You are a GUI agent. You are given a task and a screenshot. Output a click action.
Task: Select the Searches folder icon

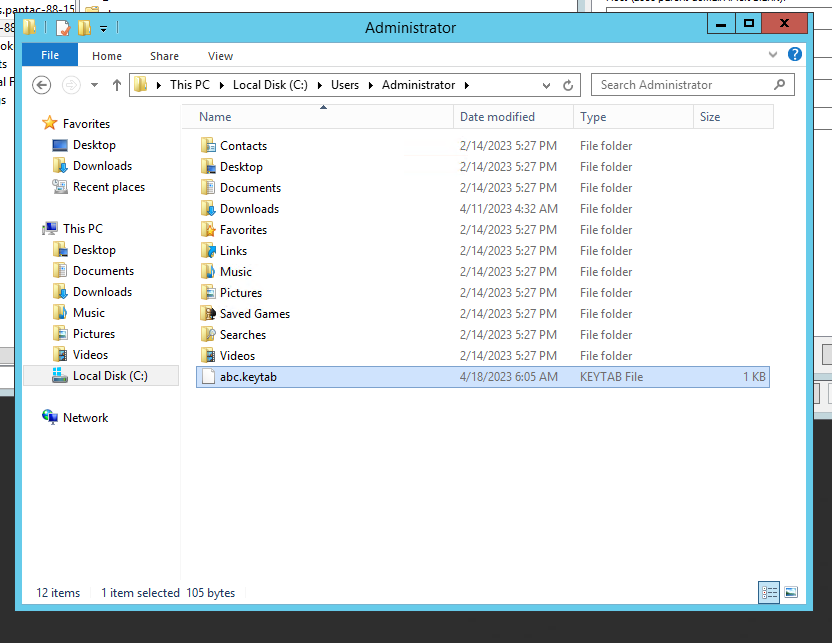pos(209,335)
